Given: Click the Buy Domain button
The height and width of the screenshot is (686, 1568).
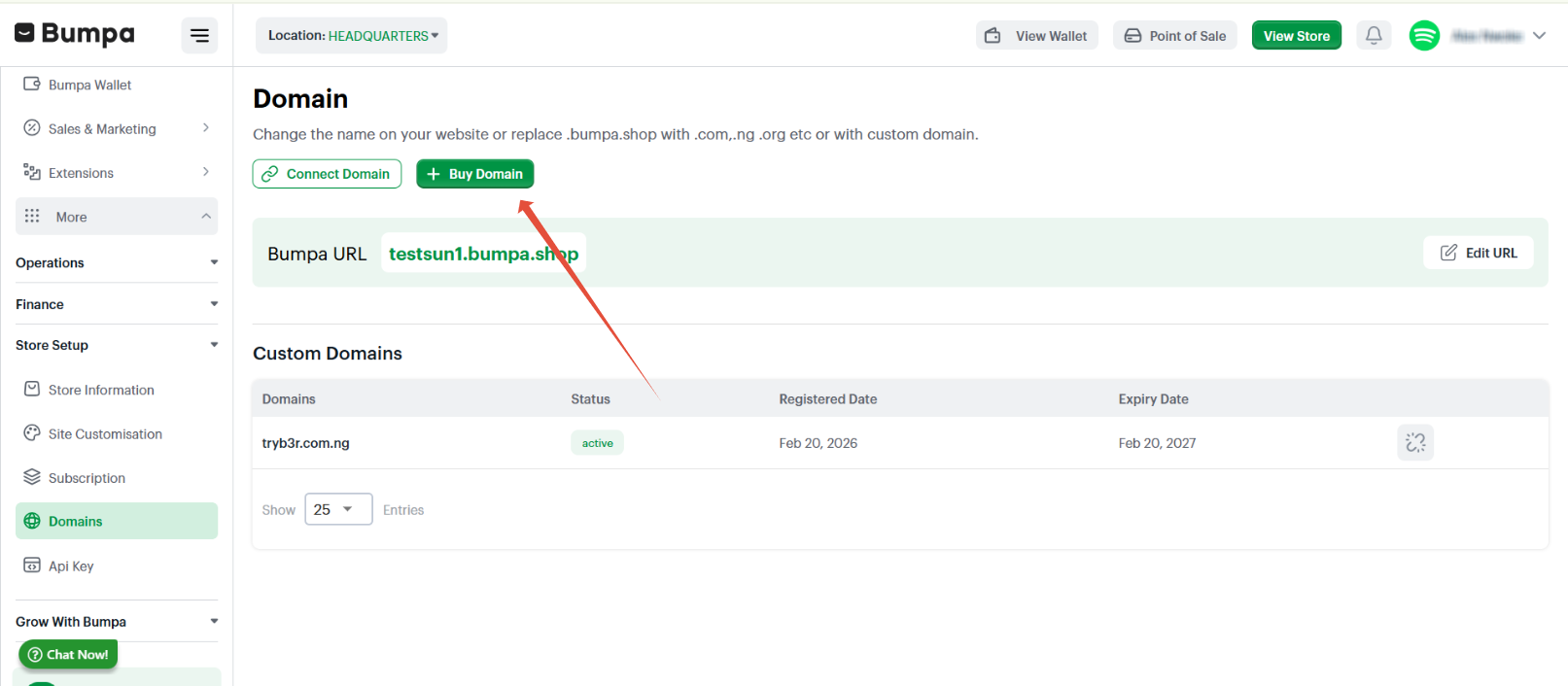Looking at the screenshot, I should coord(474,174).
